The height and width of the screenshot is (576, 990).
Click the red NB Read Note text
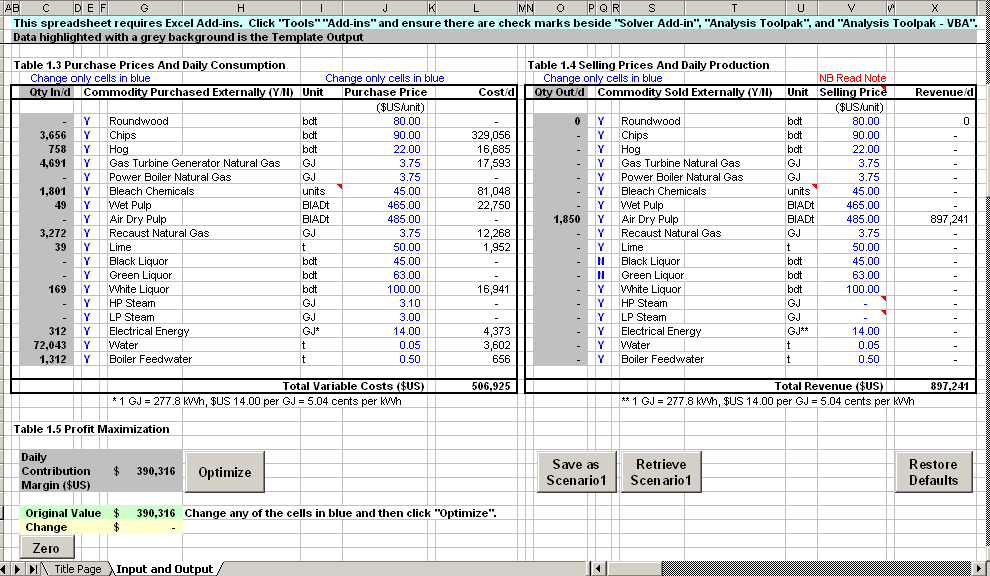point(852,78)
